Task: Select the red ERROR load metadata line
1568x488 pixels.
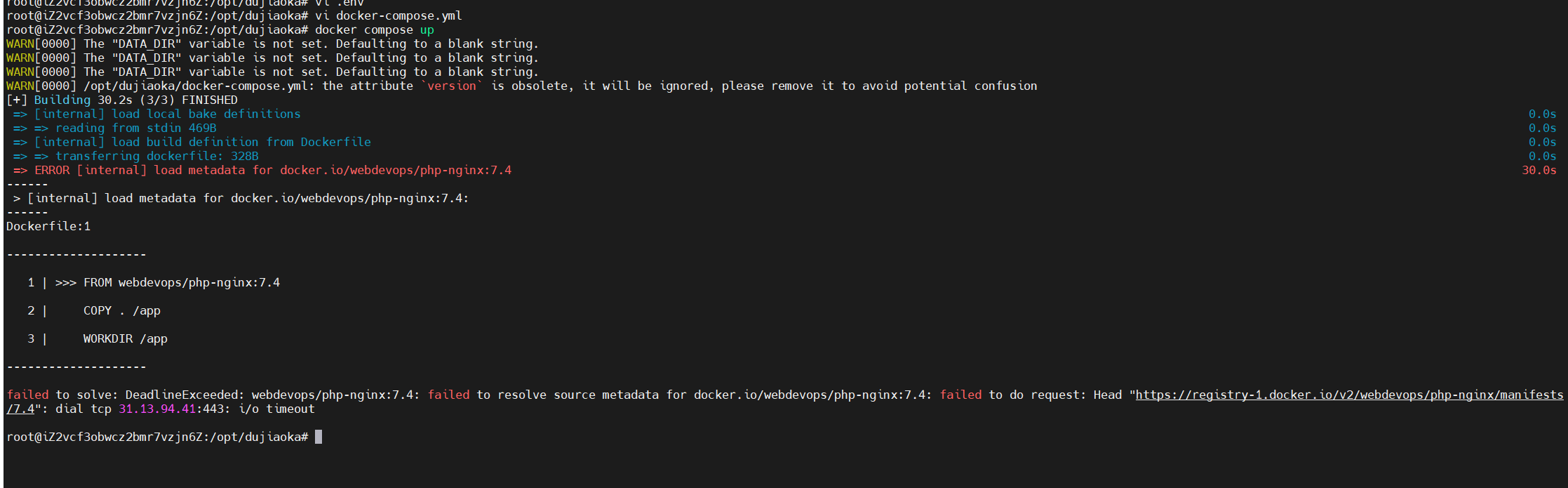Action: (273, 171)
